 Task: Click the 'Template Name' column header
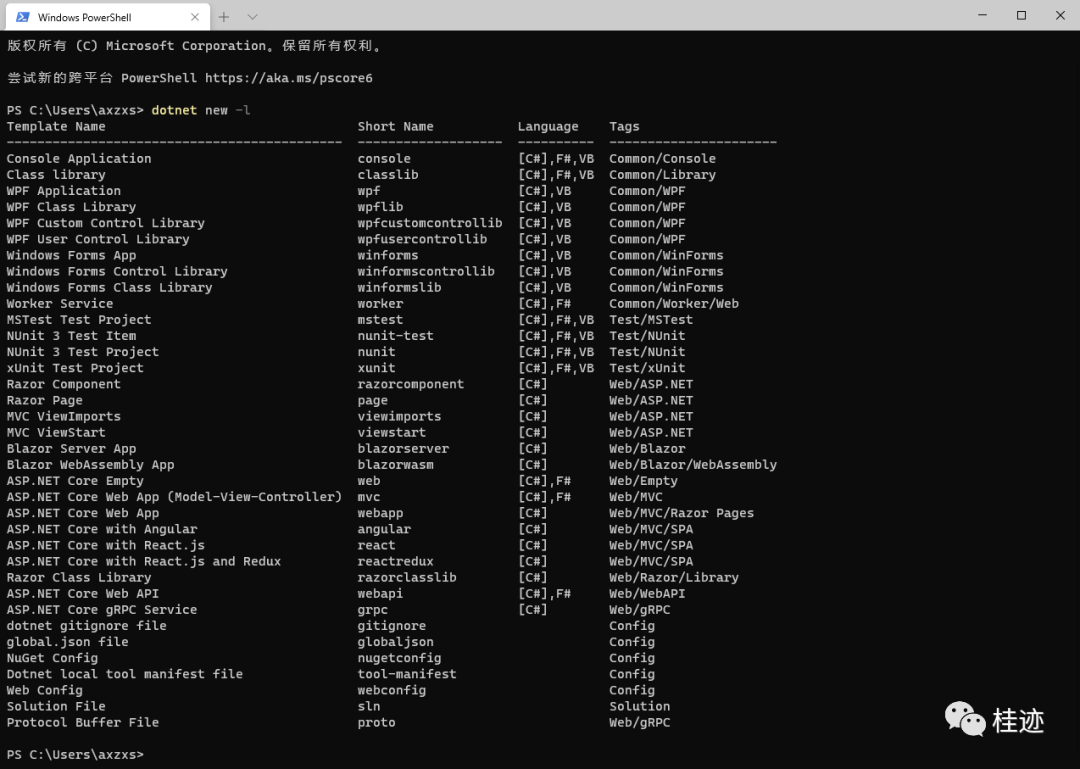click(x=56, y=126)
